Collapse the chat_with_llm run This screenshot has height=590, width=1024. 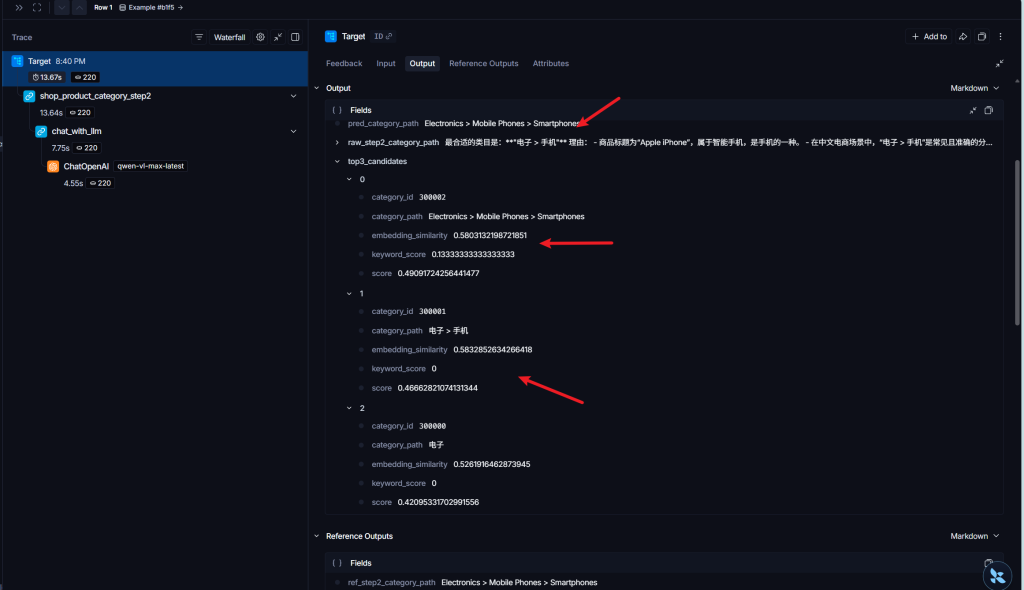click(x=293, y=131)
